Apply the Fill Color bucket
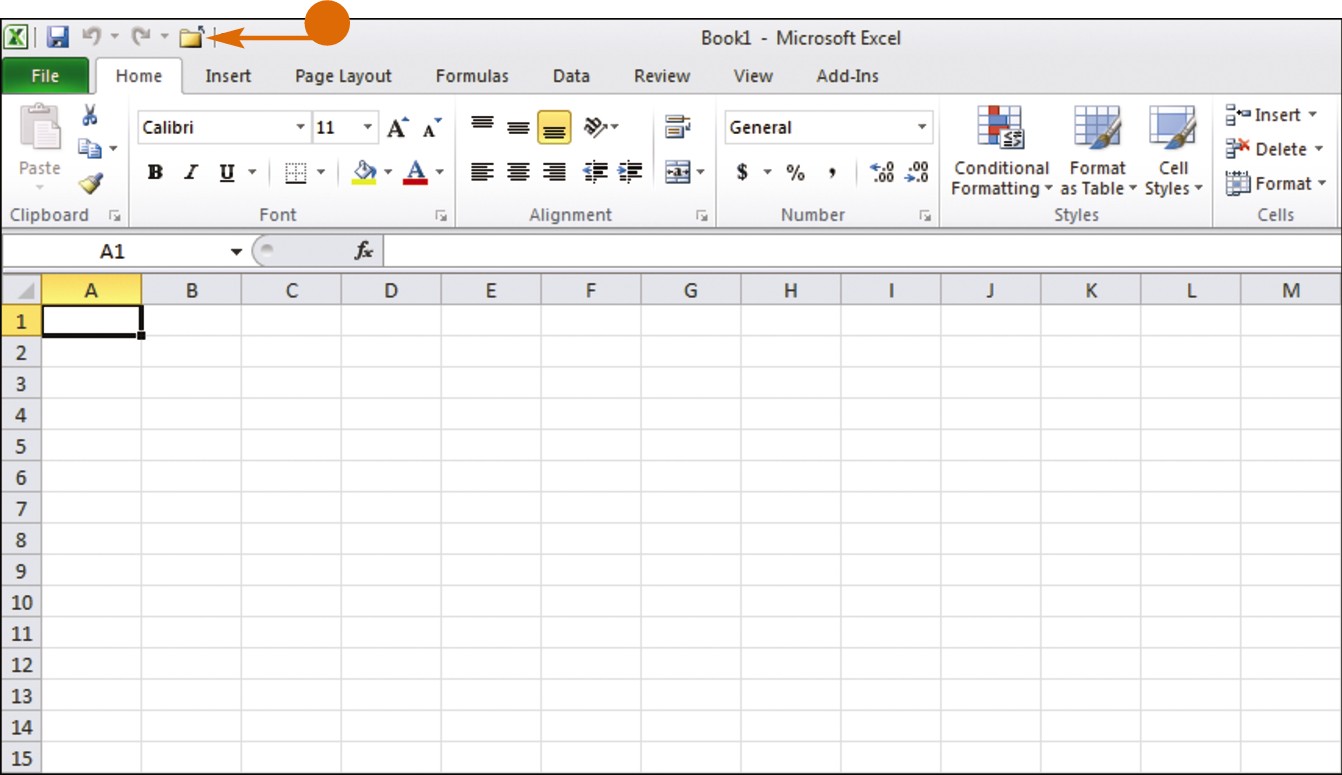Image resolution: width=1342 pixels, height=775 pixels. (x=365, y=173)
